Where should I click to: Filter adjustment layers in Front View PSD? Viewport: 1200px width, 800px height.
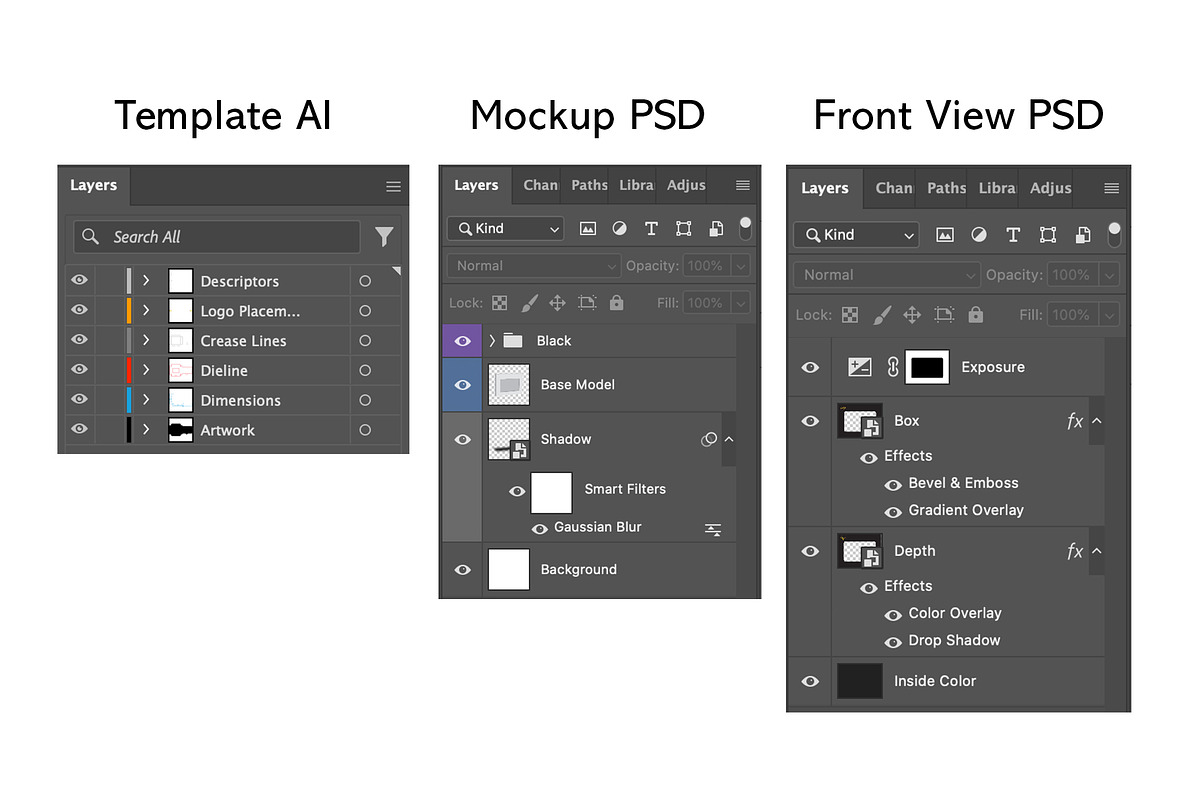978,235
